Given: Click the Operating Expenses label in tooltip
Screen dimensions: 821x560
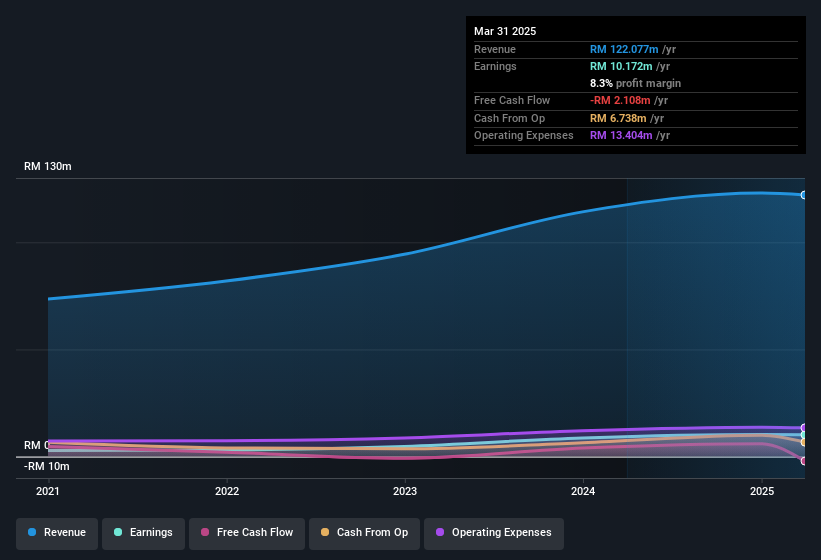Looking at the screenshot, I should (524, 136).
